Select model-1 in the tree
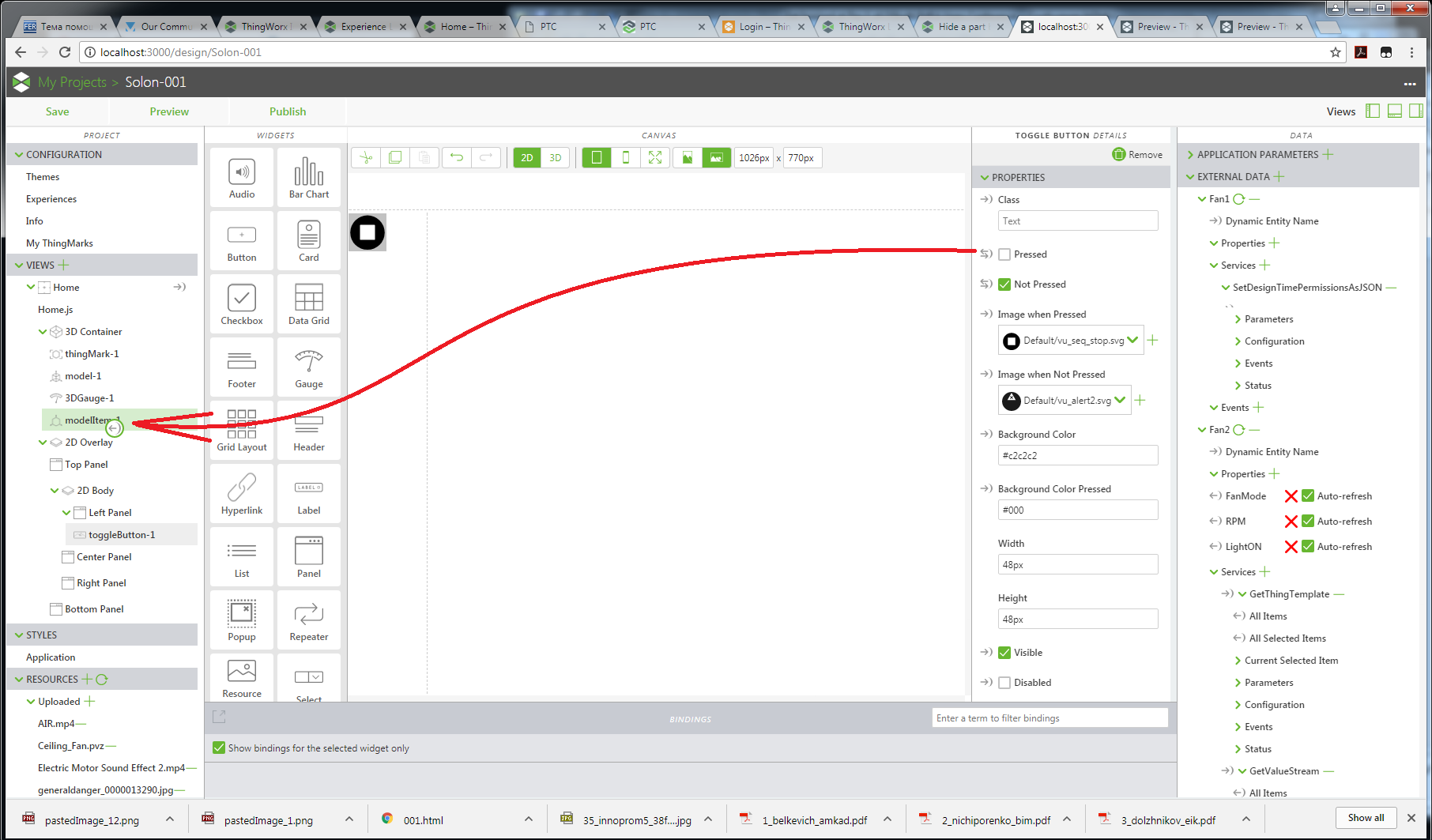The height and width of the screenshot is (840, 1432). pos(83,376)
